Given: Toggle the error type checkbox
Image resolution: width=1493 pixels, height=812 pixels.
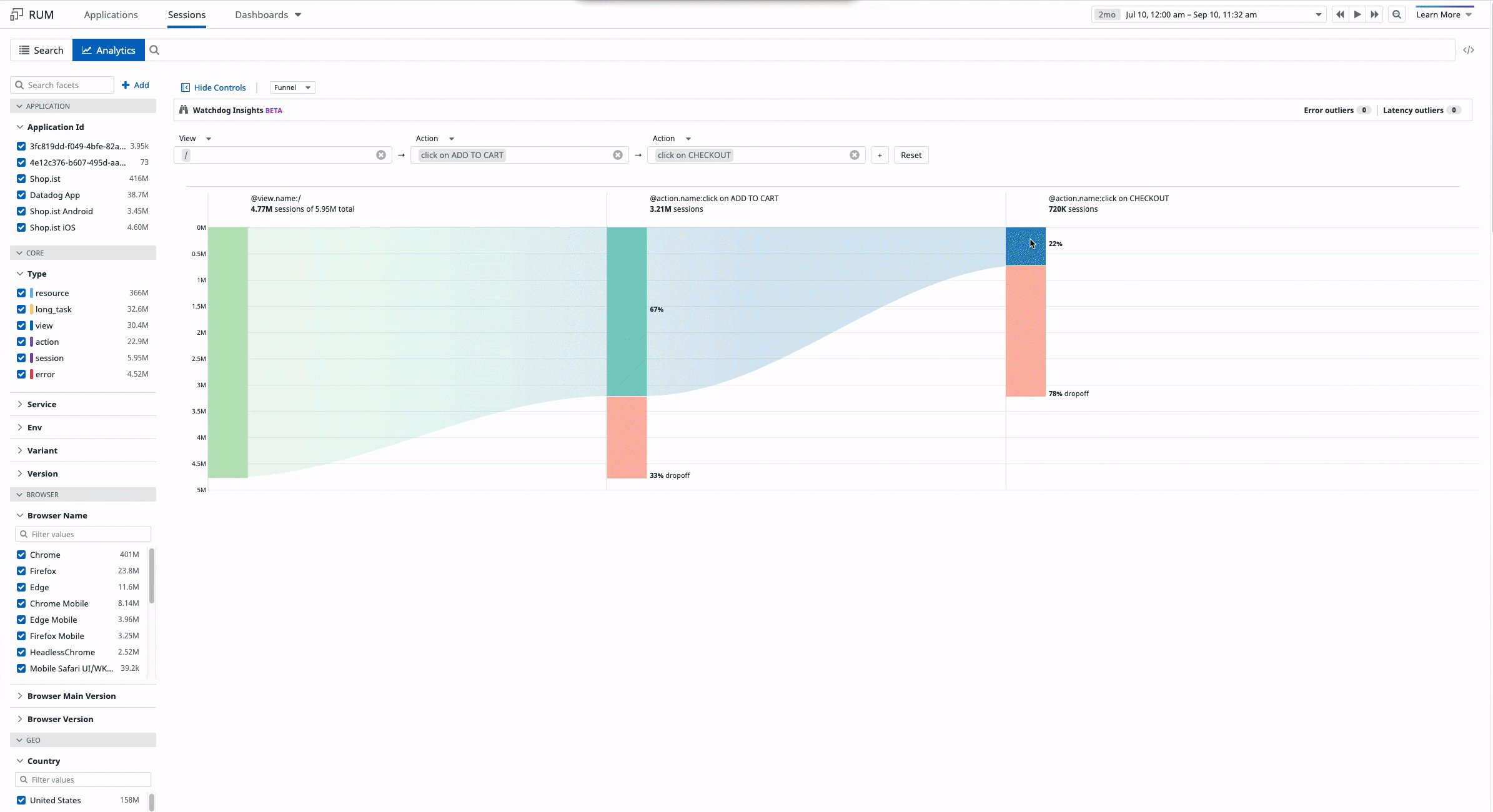Looking at the screenshot, I should [x=21, y=374].
